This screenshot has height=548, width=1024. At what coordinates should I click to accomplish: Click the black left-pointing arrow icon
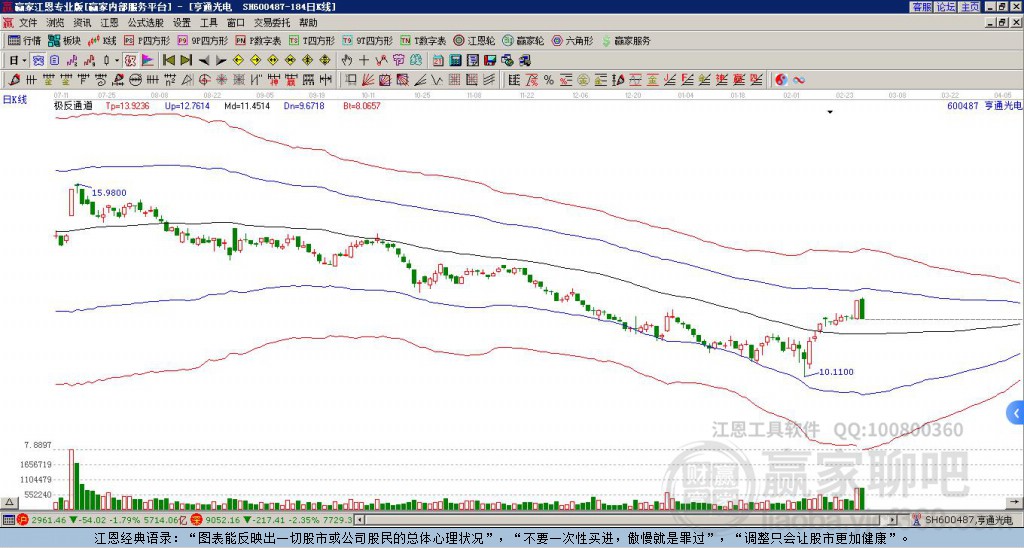pyautogui.click(x=204, y=61)
